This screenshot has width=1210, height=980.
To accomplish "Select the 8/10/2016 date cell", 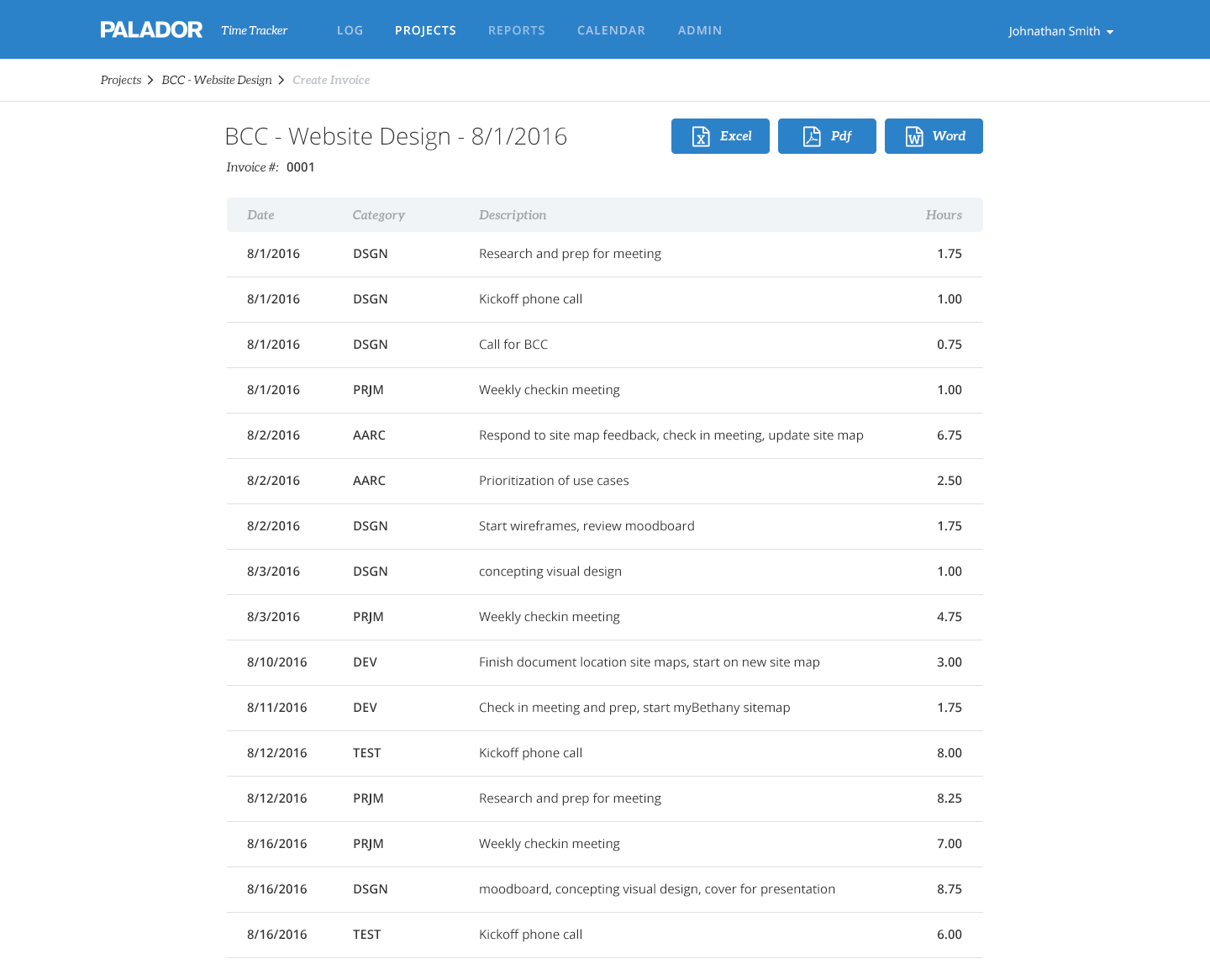I will pos(277,662).
